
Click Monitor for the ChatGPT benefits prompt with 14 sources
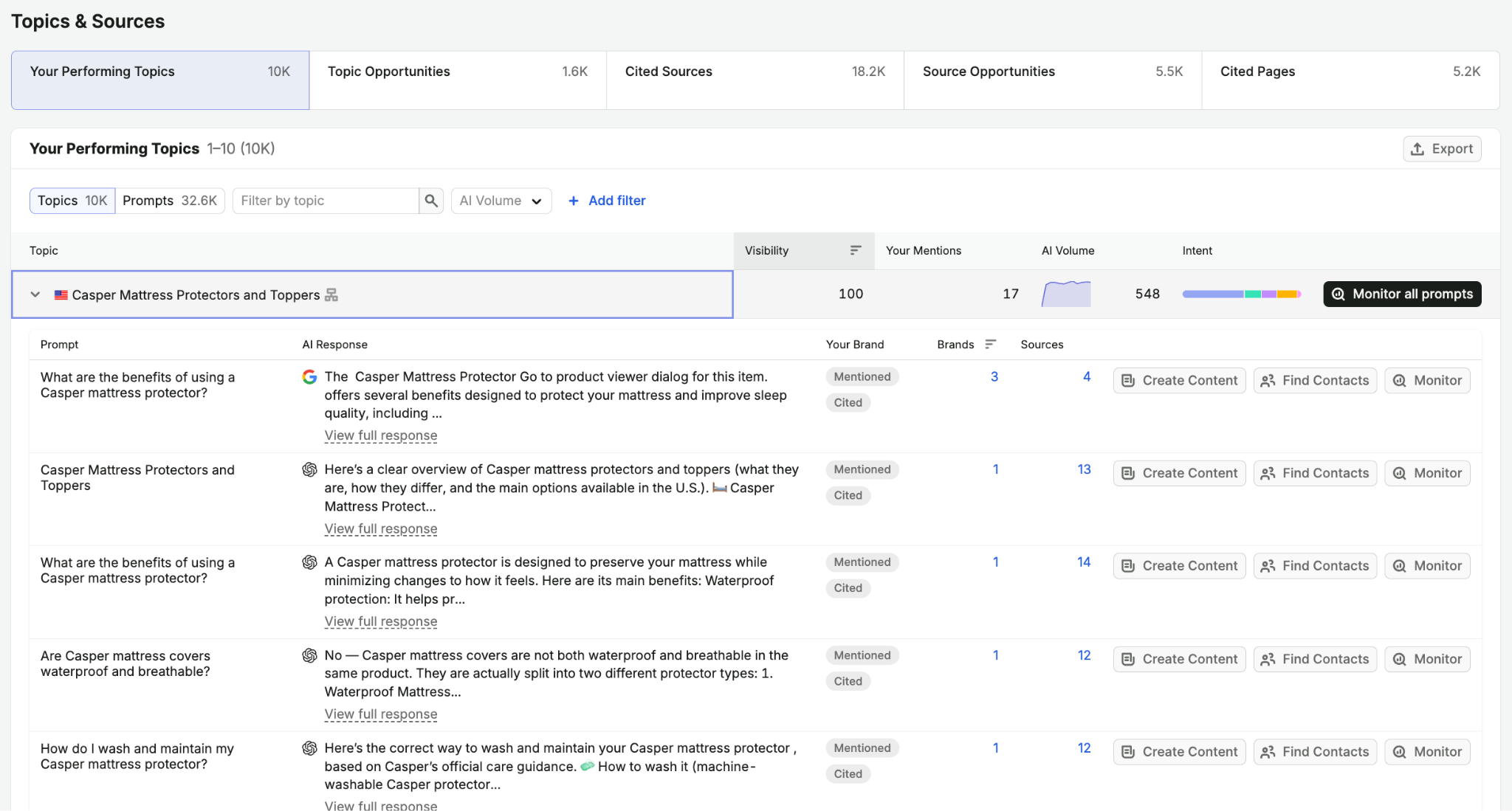click(1427, 566)
